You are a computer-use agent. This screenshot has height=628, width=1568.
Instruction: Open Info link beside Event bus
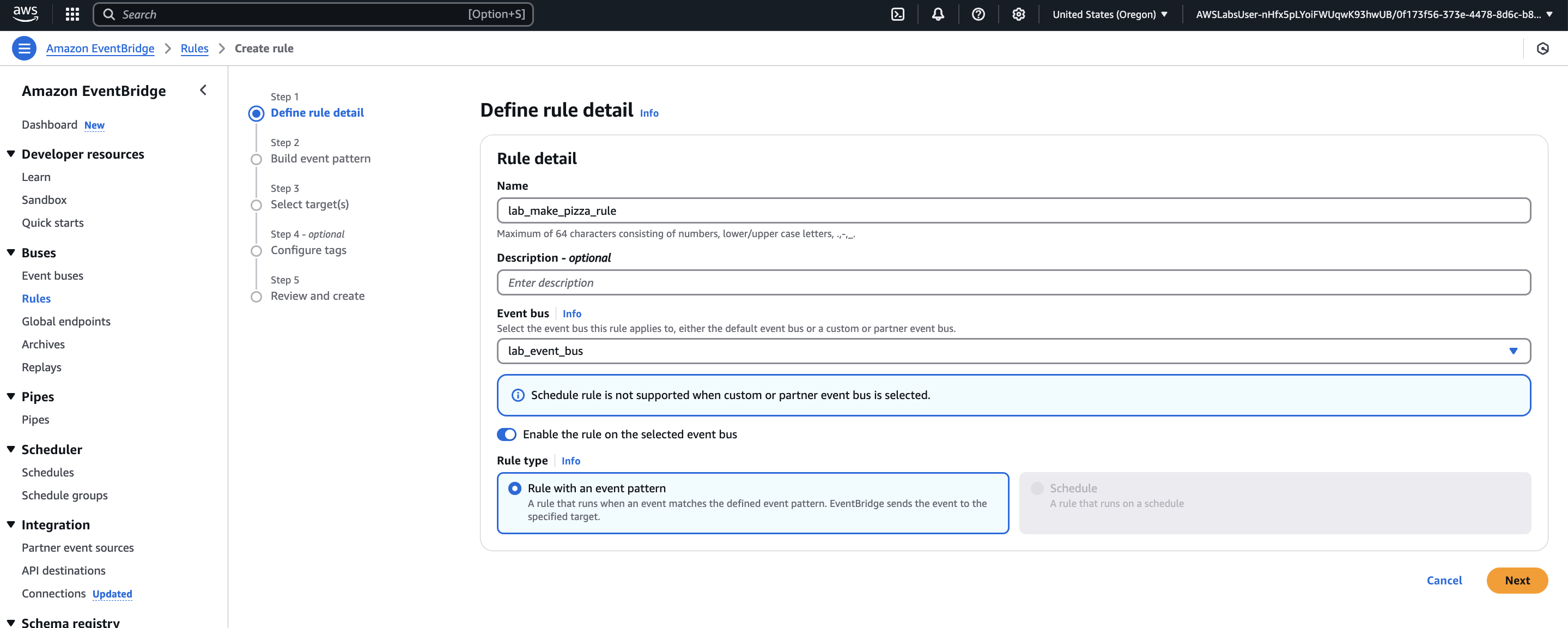click(x=572, y=313)
